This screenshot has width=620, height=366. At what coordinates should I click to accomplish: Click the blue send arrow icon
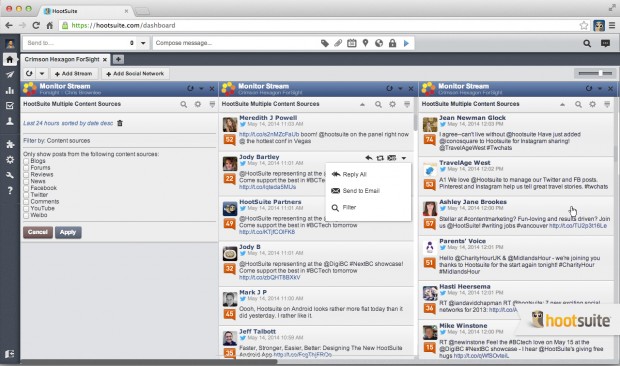(406, 43)
